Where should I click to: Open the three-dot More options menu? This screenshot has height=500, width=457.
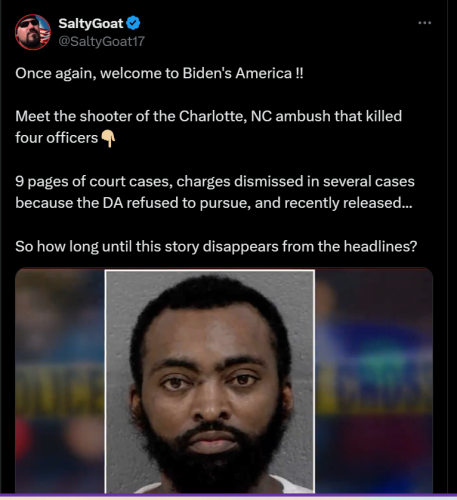click(x=425, y=23)
